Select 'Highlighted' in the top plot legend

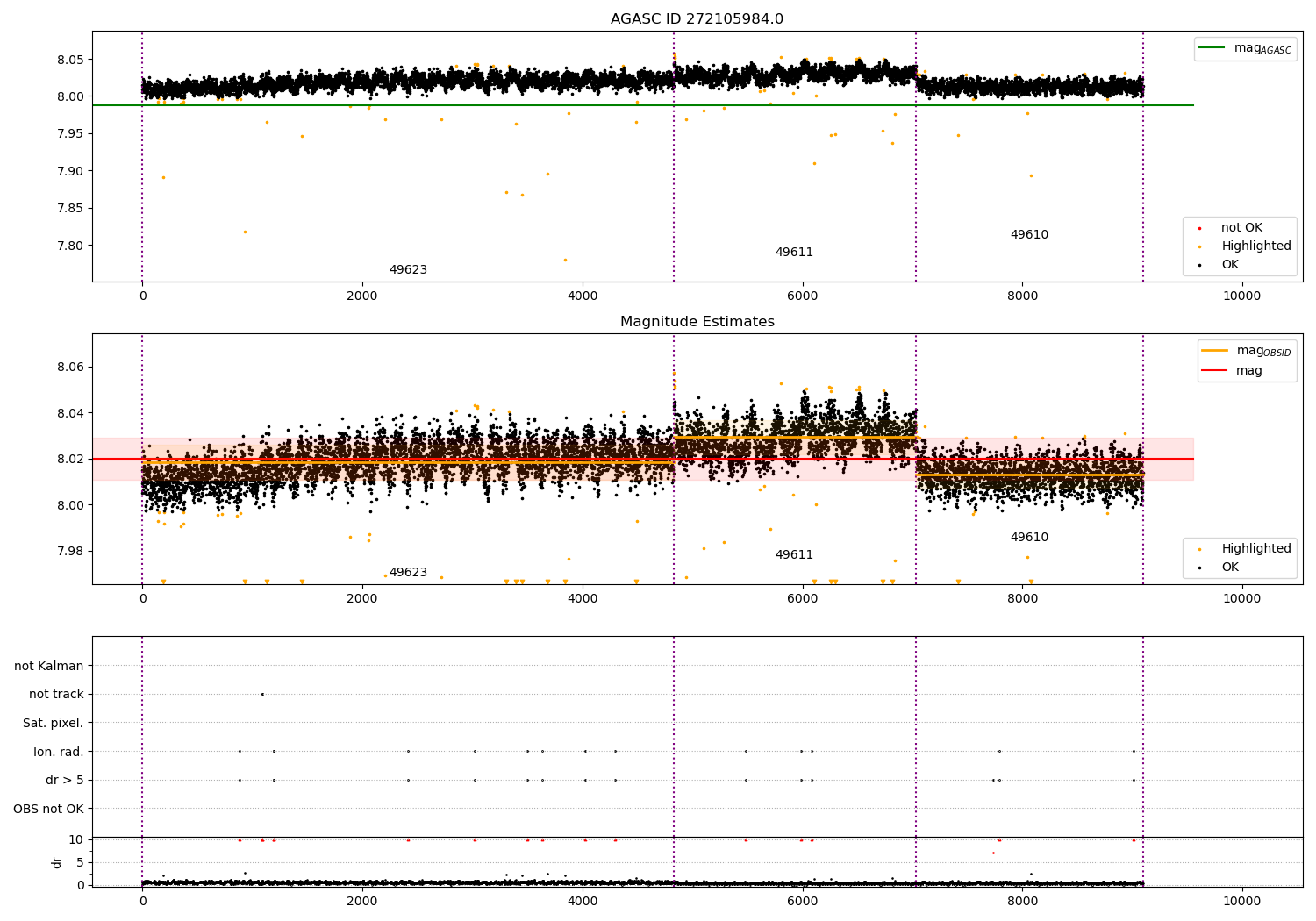1246,246
